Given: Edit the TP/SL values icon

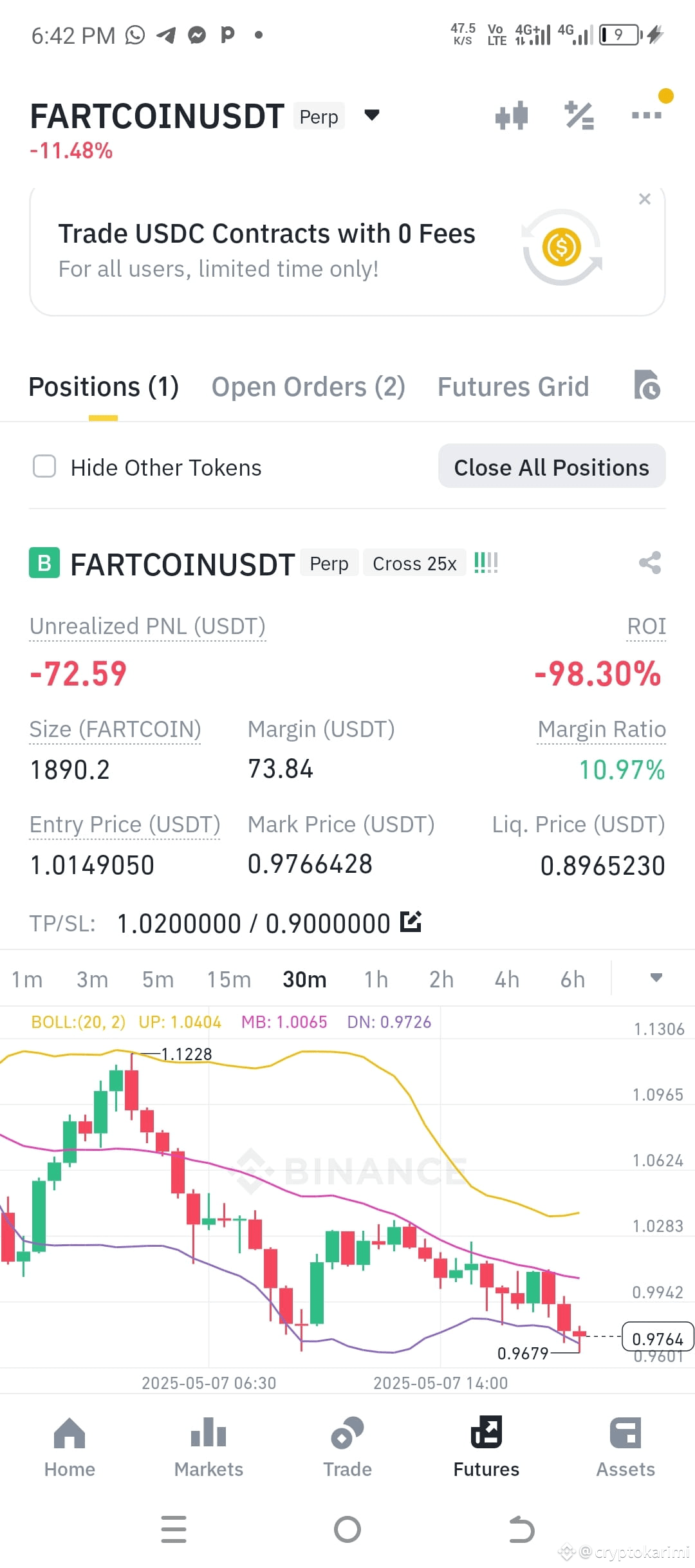Looking at the screenshot, I should 411,922.
